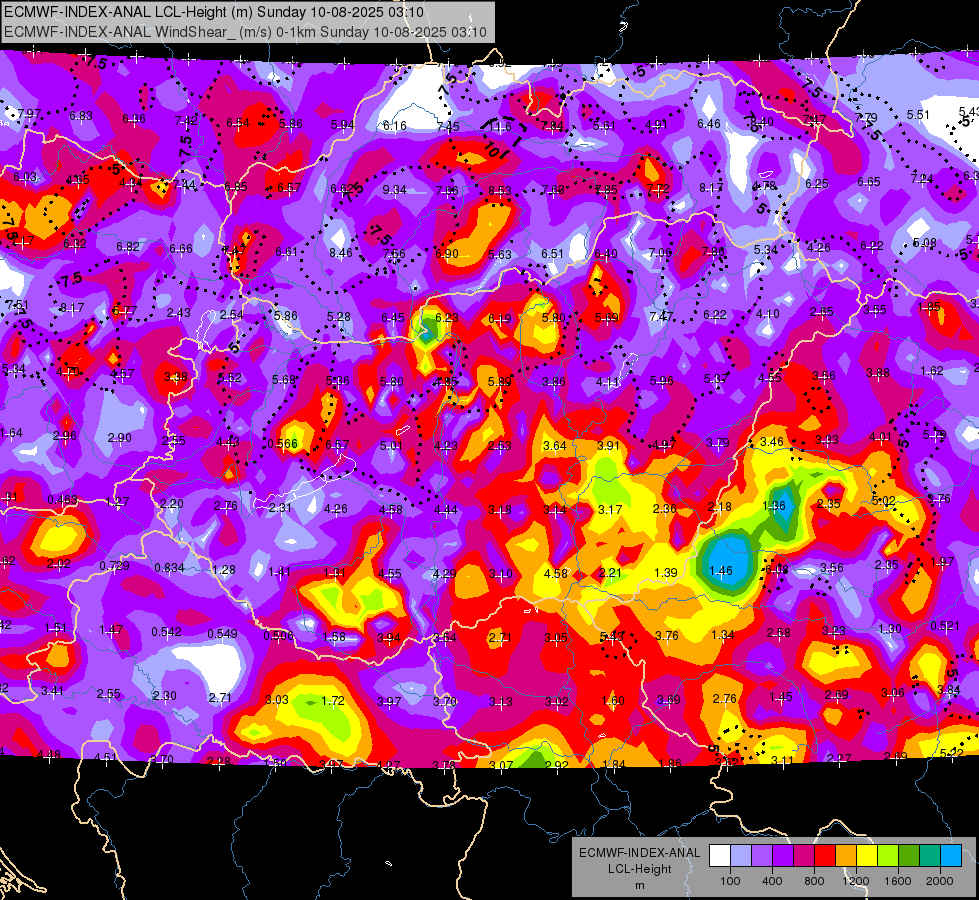This screenshot has width=979, height=900.
Task: Click the 'LCL-Height' legend title
Action: pos(640,869)
